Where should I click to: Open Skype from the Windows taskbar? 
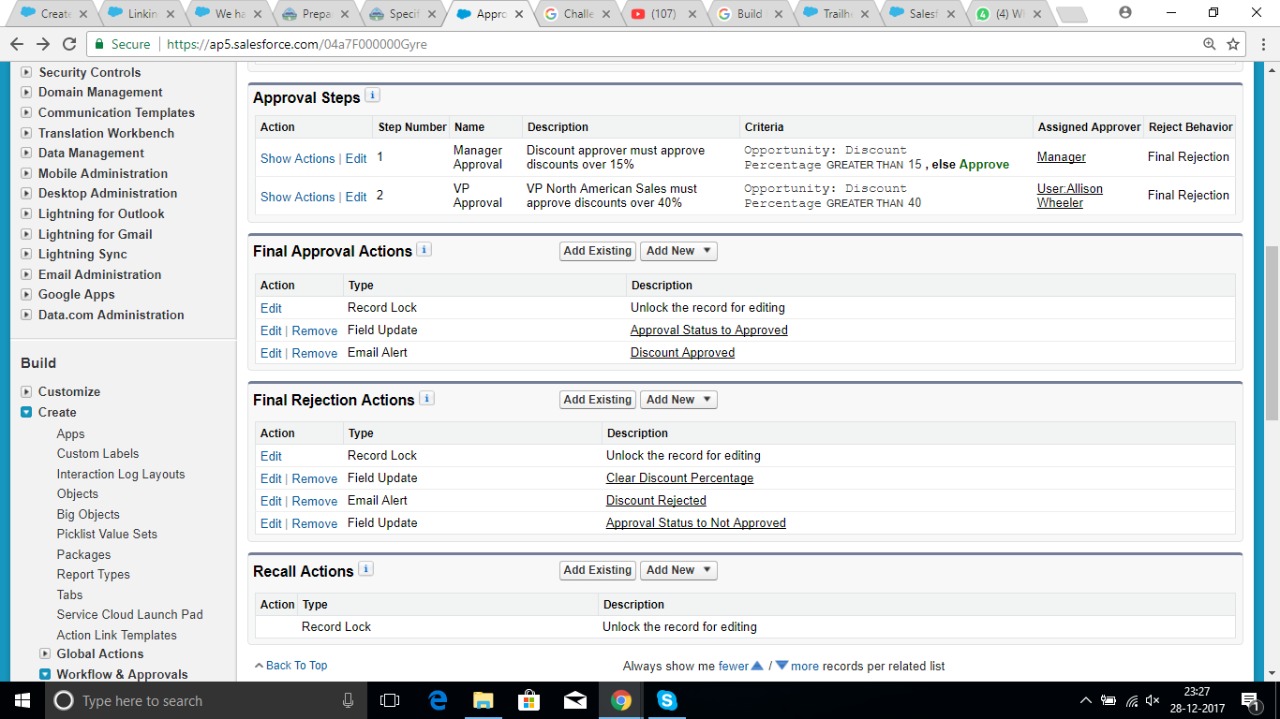pos(667,700)
